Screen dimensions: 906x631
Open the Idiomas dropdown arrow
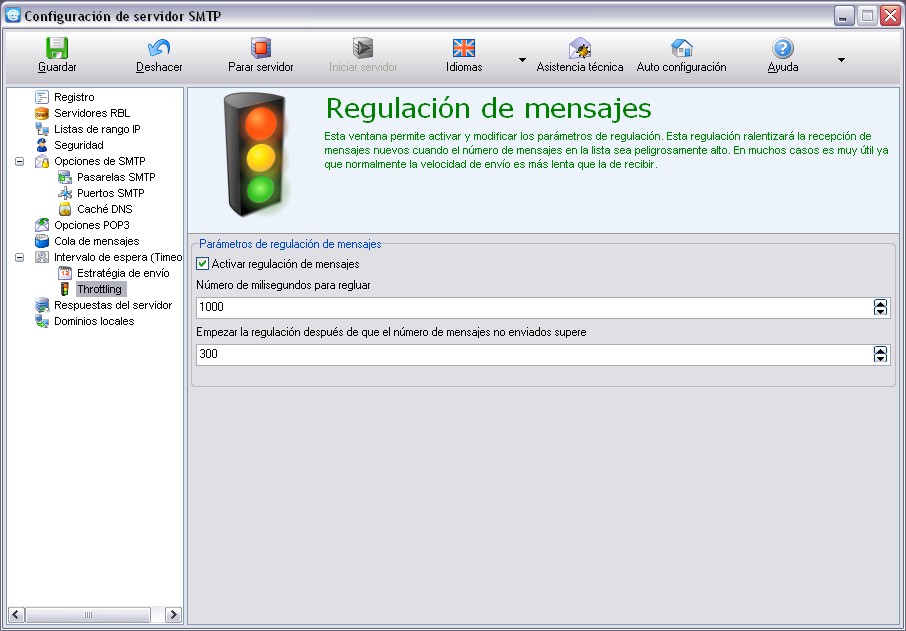(x=522, y=60)
